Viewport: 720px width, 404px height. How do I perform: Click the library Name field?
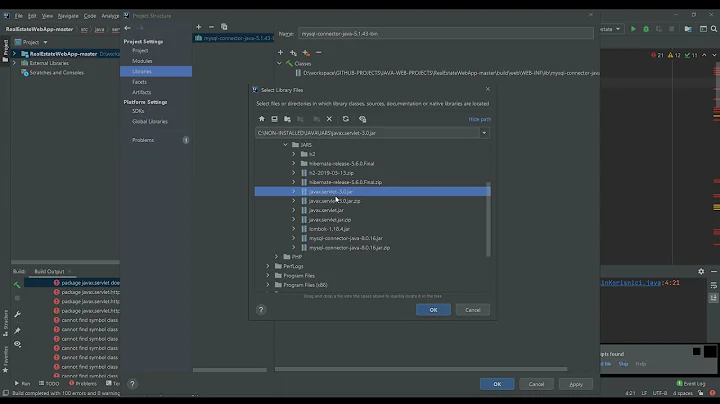pos(445,34)
